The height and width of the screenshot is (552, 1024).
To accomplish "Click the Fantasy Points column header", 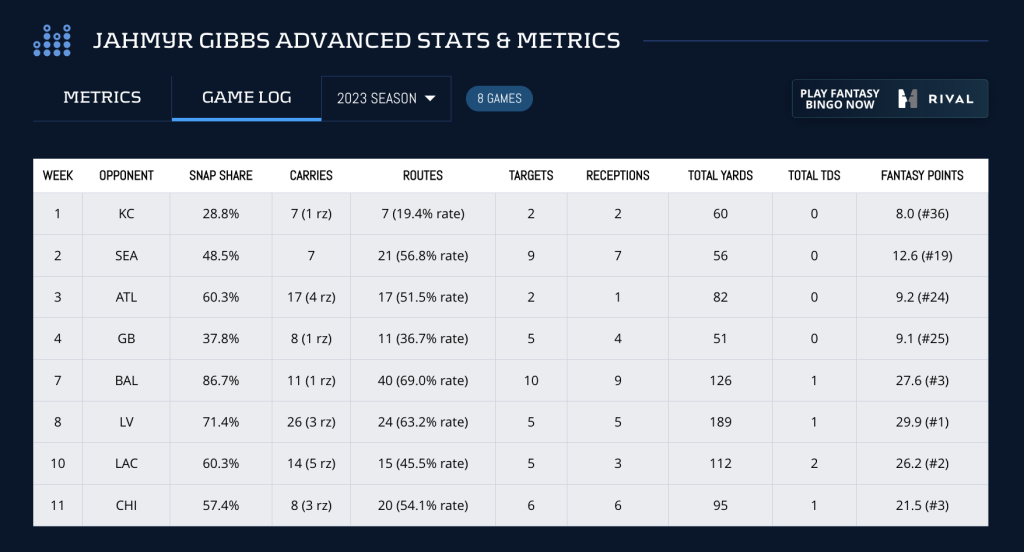I will (x=922, y=175).
